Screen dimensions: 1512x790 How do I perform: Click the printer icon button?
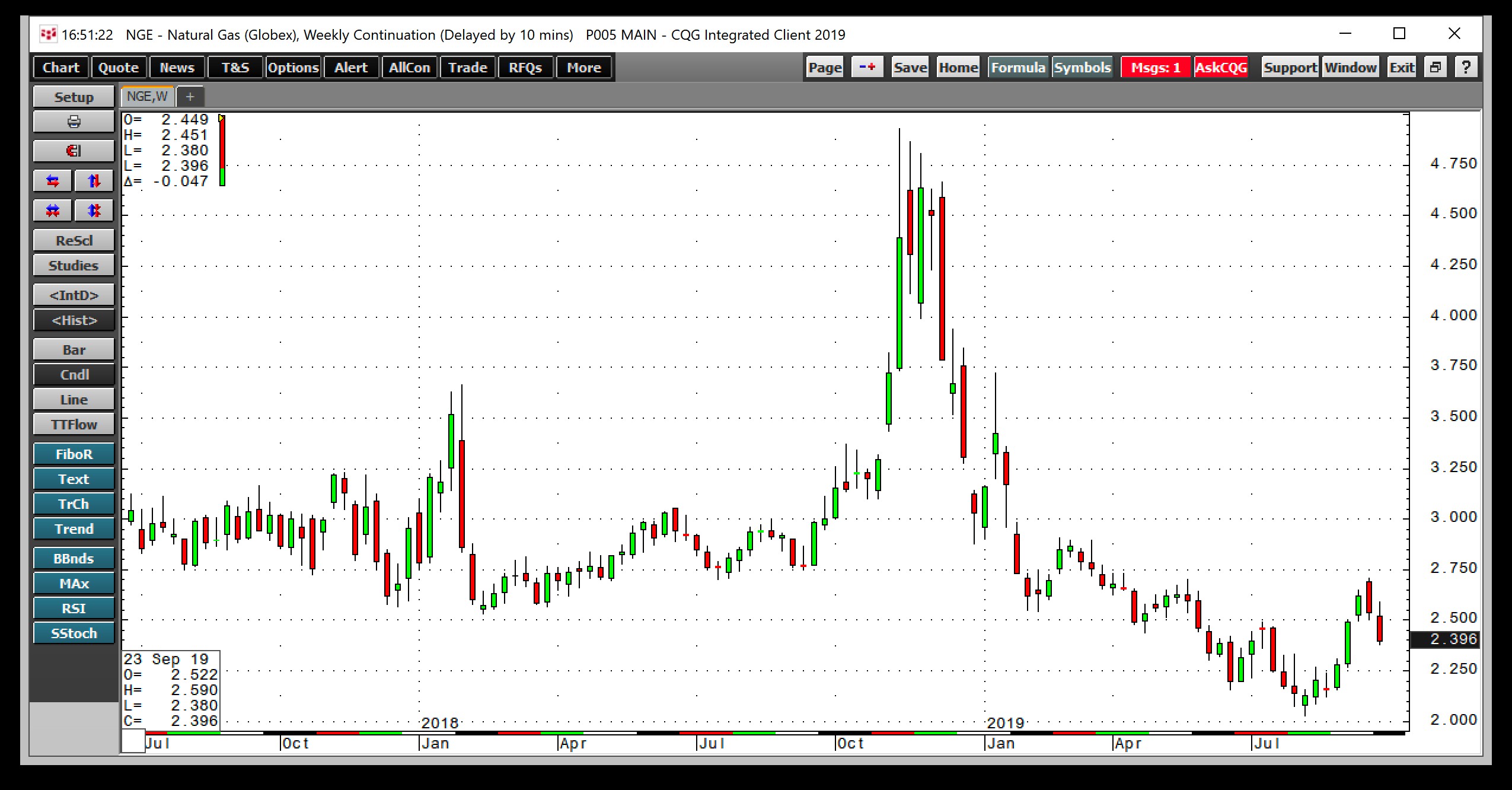pos(74,122)
